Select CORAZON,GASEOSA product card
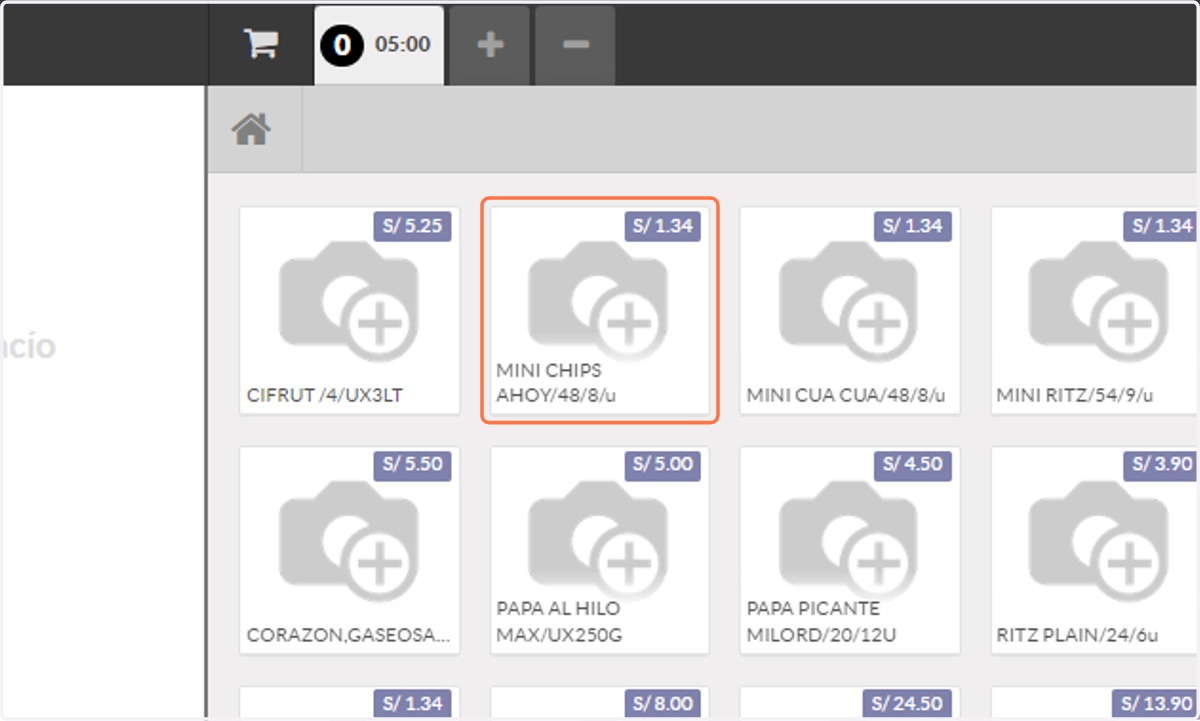 (x=350, y=550)
